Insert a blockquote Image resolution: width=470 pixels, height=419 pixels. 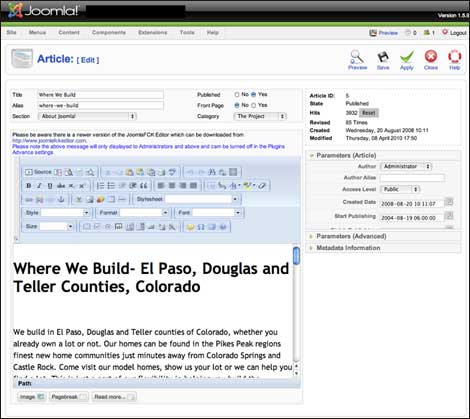[144, 186]
